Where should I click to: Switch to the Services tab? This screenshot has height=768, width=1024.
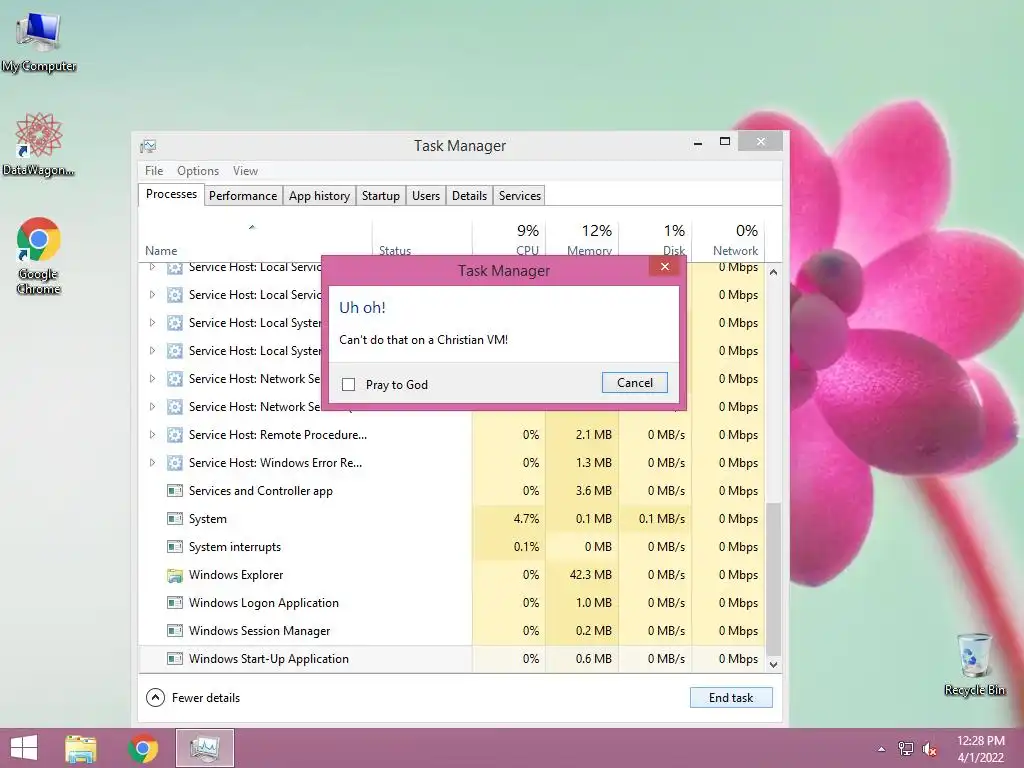coord(520,196)
